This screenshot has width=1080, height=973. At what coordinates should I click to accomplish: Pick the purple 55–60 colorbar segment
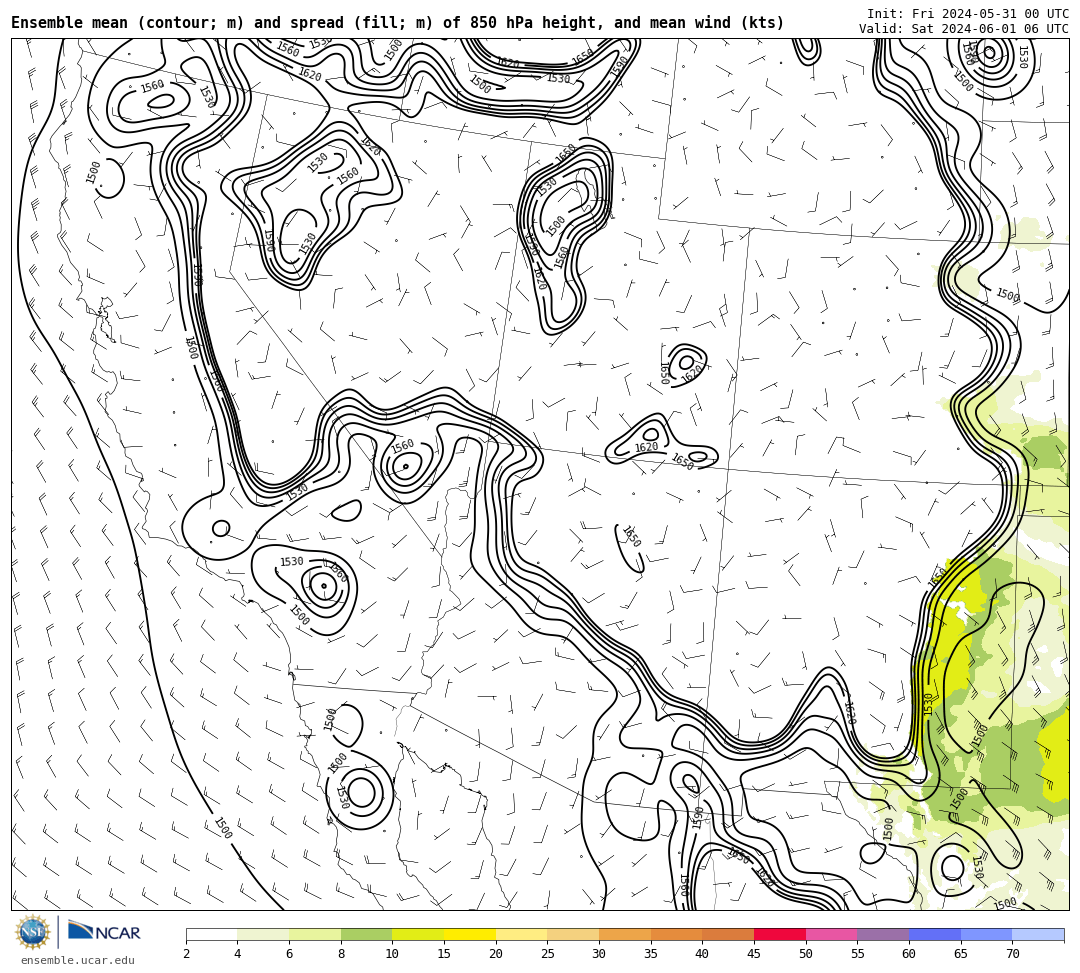[883, 934]
